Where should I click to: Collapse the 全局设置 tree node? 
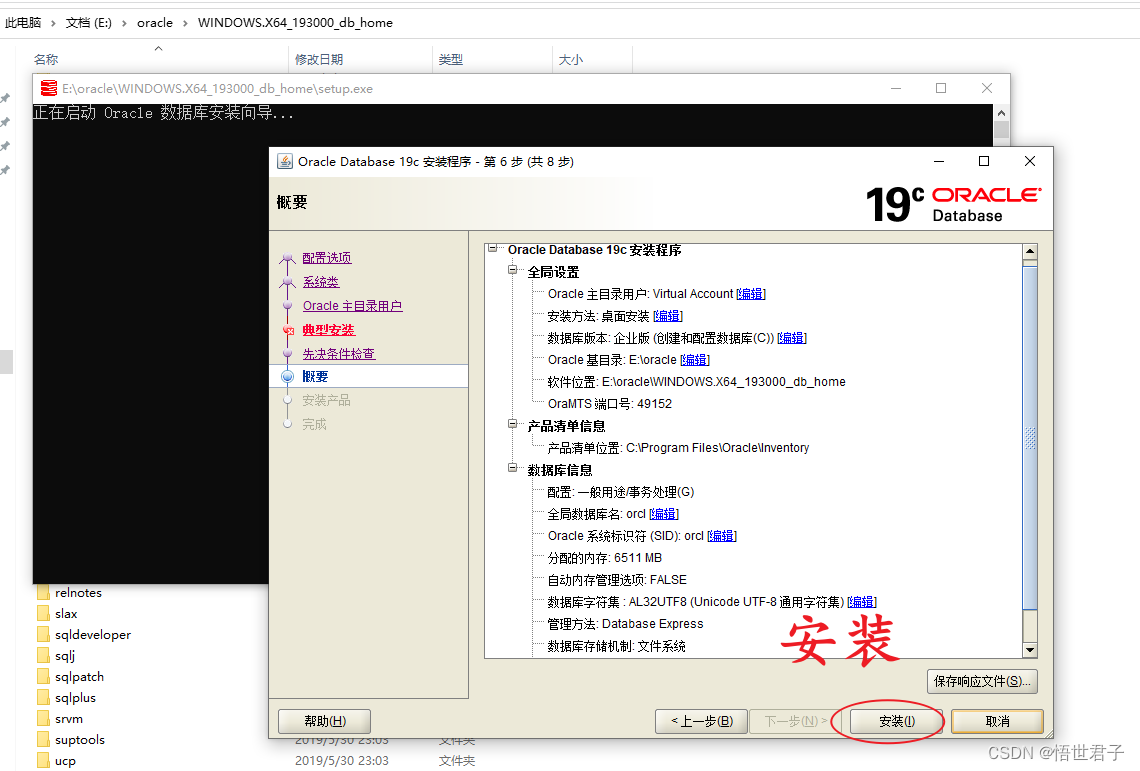pyautogui.click(x=513, y=270)
